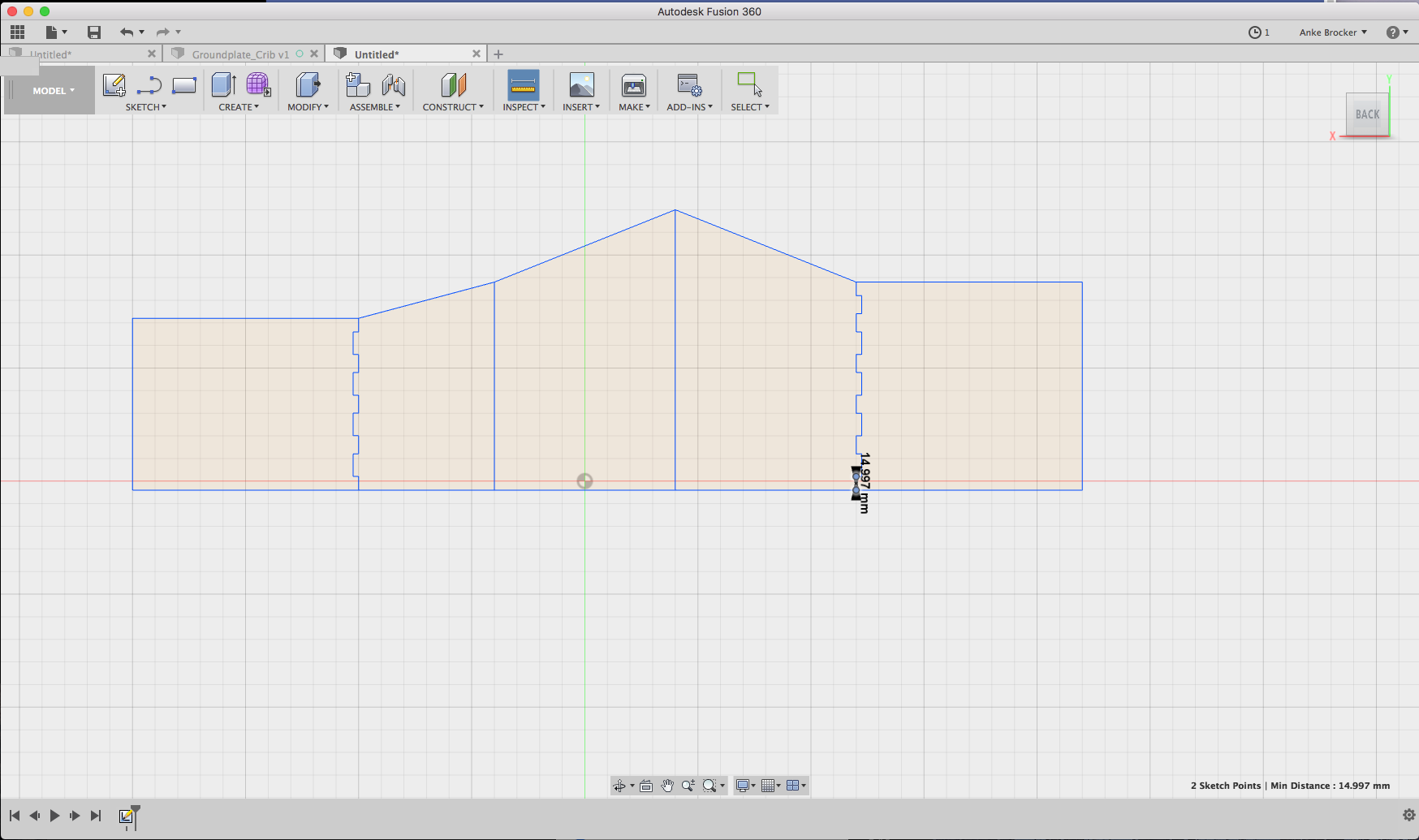Close the Groundplate_Crib v1 tab

(x=314, y=54)
